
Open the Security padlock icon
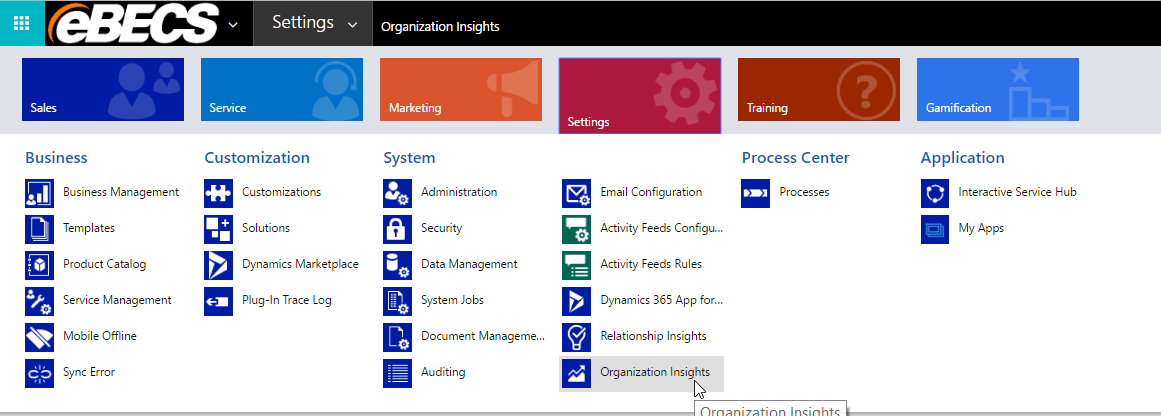point(398,229)
